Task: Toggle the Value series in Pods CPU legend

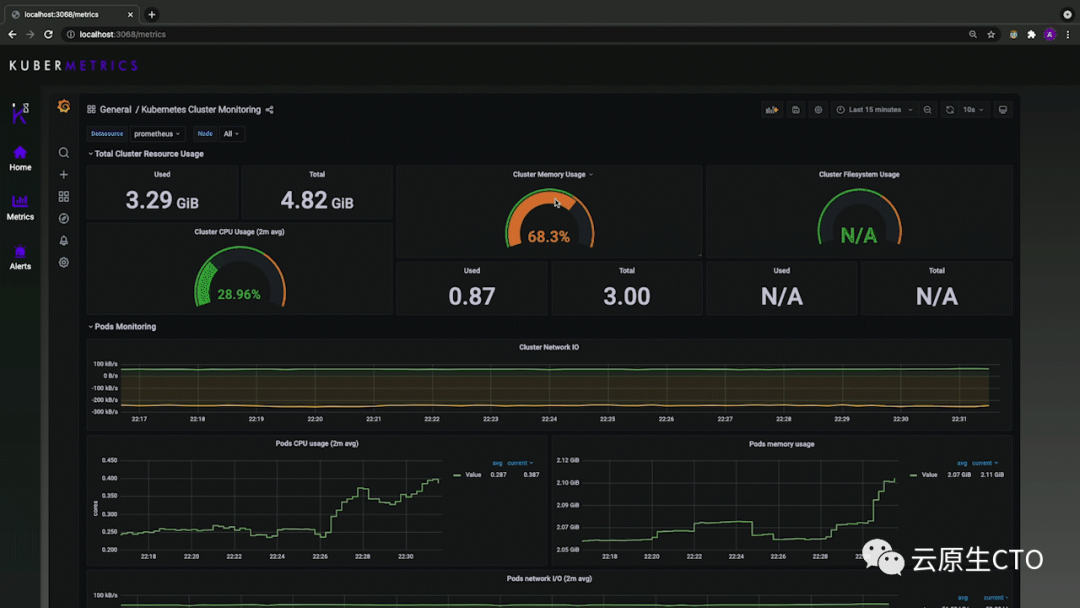Action: pyautogui.click(x=468, y=474)
